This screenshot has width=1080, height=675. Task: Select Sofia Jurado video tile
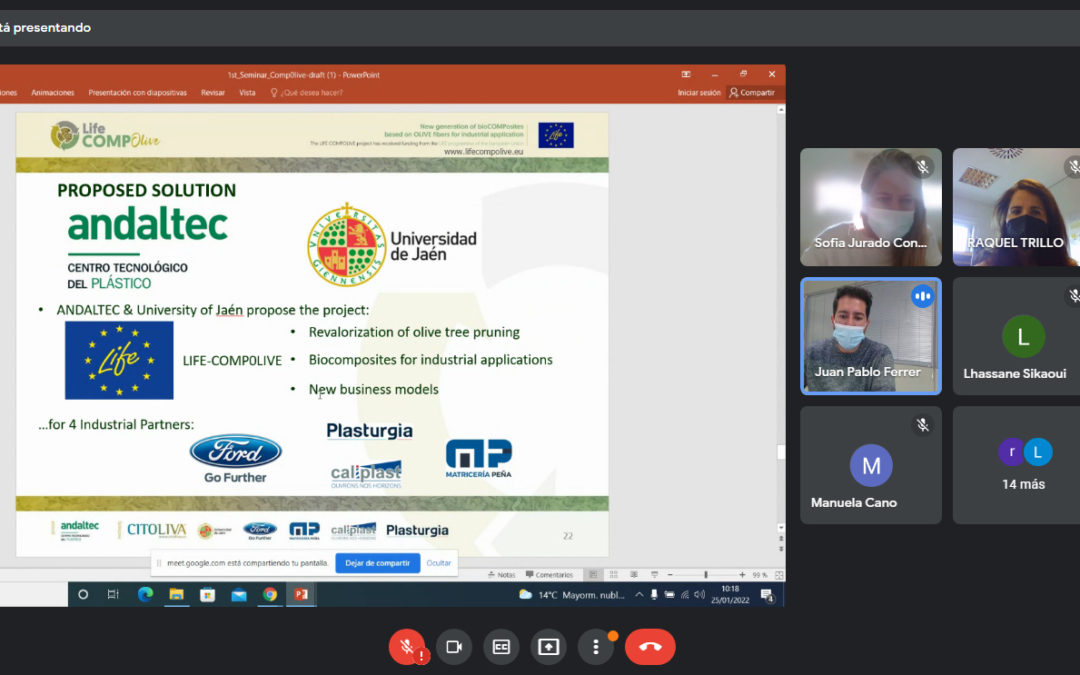871,207
